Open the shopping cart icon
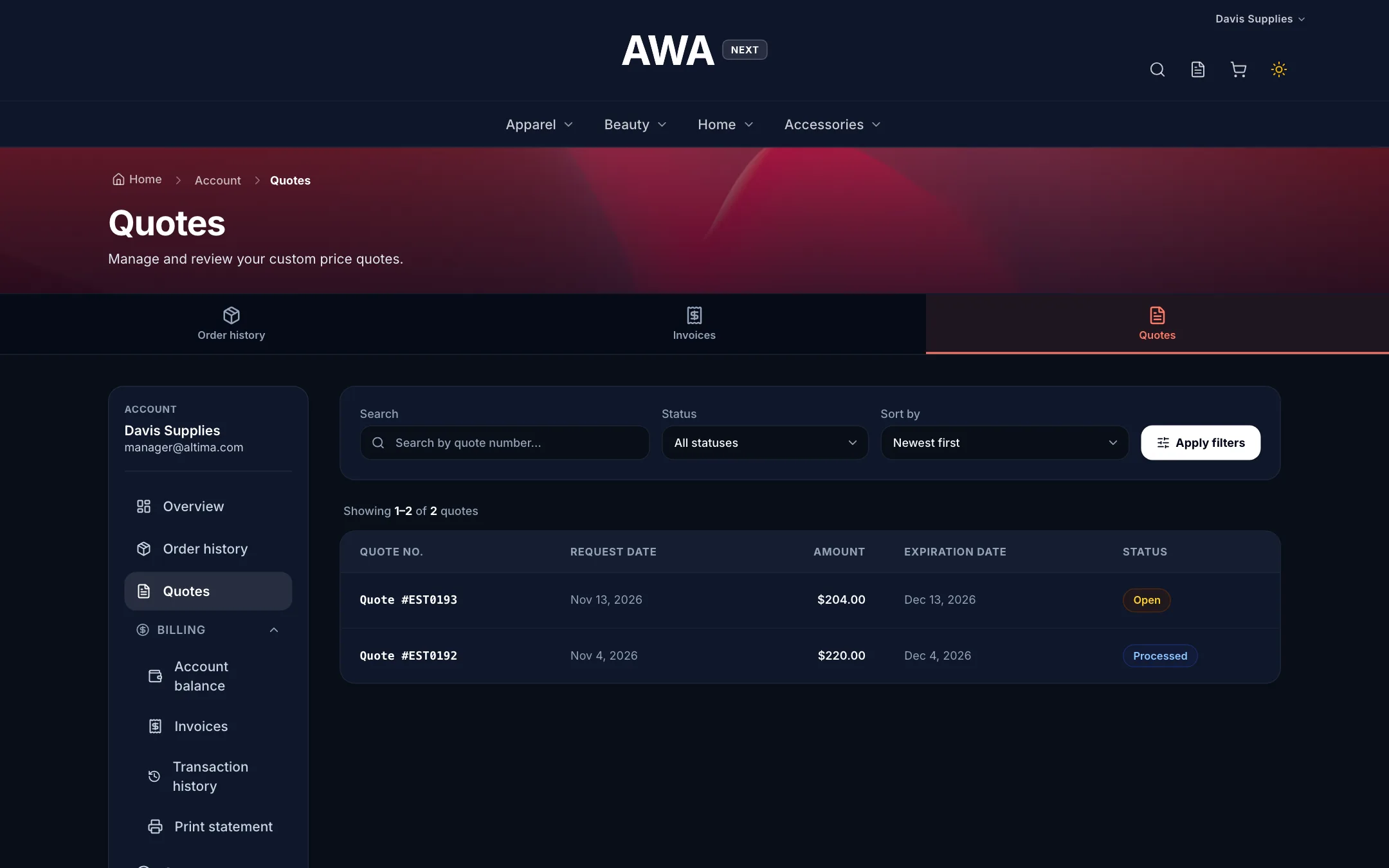Image resolution: width=1389 pixels, height=868 pixels. pyautogui.click(x=1238, y=69)
